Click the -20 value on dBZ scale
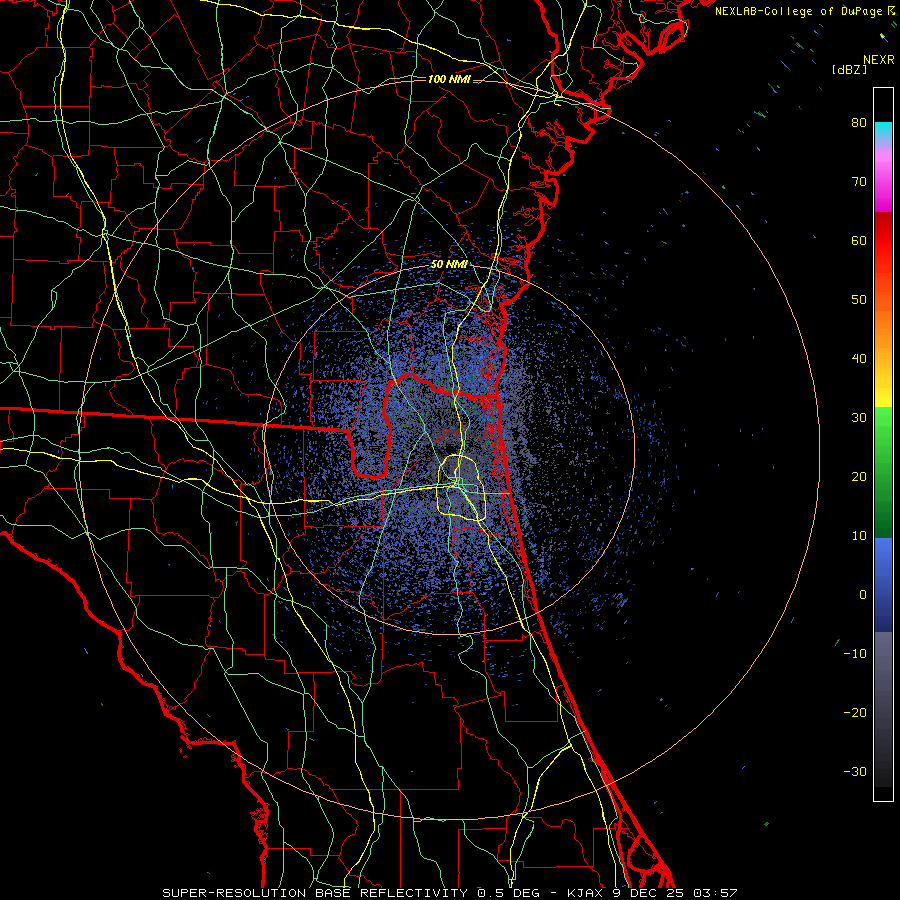The height and width of the screenshot is (900, 900). click(855, 713)
